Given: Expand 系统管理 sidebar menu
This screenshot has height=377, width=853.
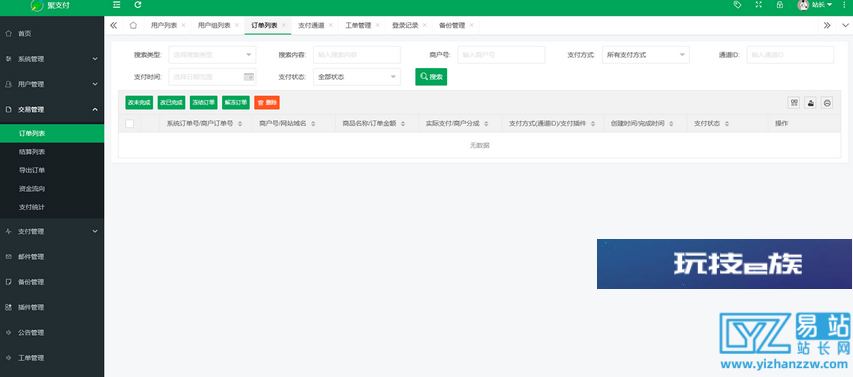Looking at the screenshot, I should tap(52, 59).
